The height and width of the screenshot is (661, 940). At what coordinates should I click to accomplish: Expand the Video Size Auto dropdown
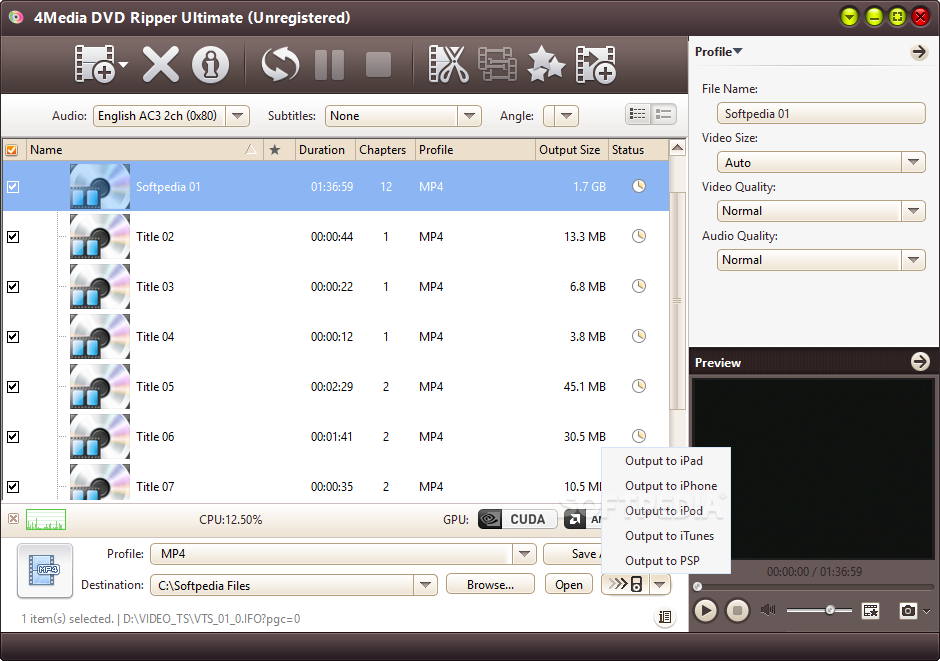913,162
